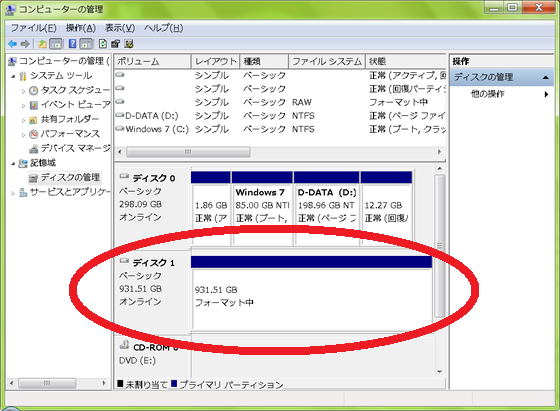The height and width of the screenshot is (411, 560).
Task: Maximize the コンピューターの管理 window
Action: (x=513, y=7)
